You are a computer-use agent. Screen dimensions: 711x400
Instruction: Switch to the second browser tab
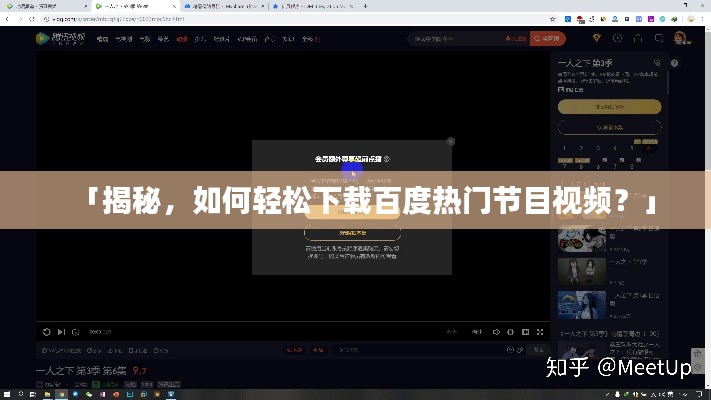[x=140, y=6]
